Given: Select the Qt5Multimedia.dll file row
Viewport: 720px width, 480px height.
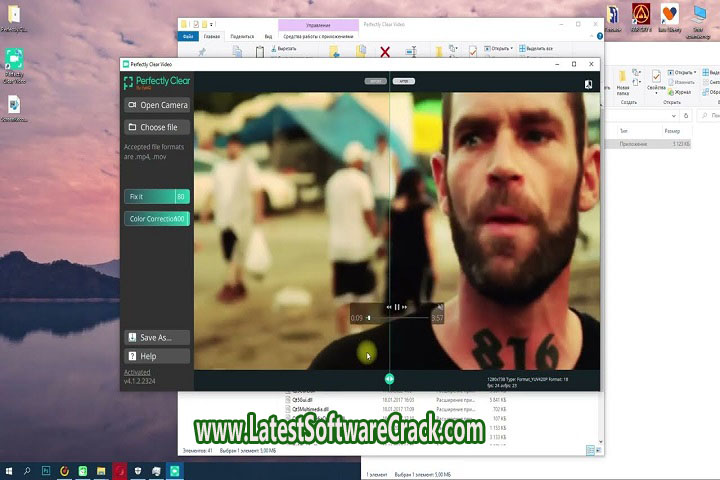Looking at the screenshot, I should click(395, 409).
